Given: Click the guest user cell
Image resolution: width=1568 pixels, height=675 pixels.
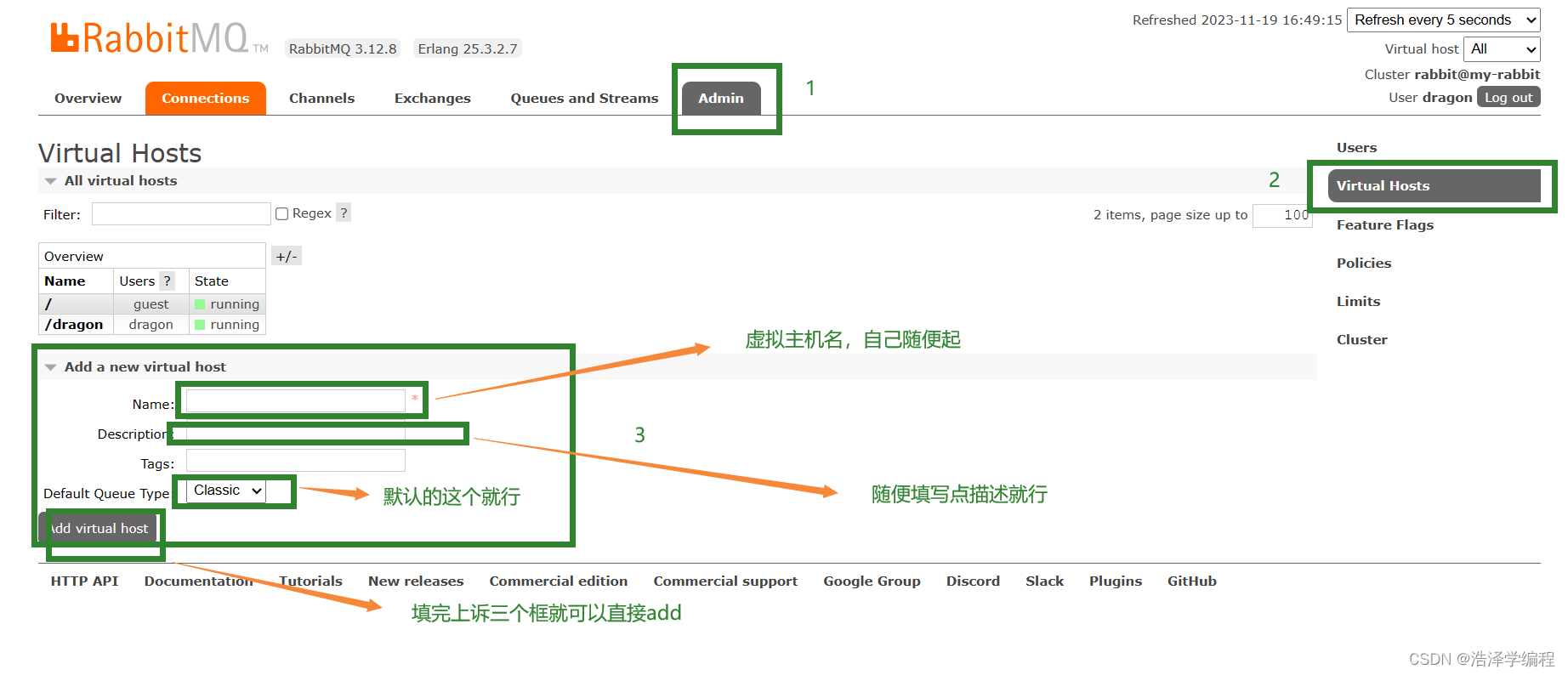Looking at the screenshot, I should 151,304.
